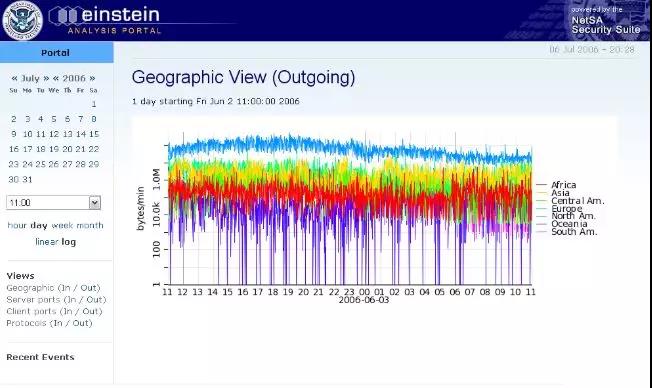Switch scale to log
The width and height of the screenshot is (652, 388).
69,242
